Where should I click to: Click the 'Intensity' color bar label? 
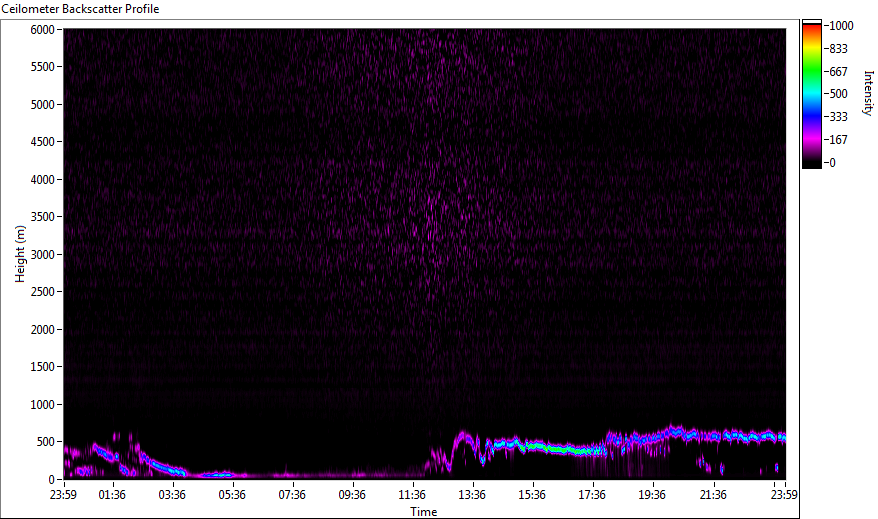tap(868, 93)
